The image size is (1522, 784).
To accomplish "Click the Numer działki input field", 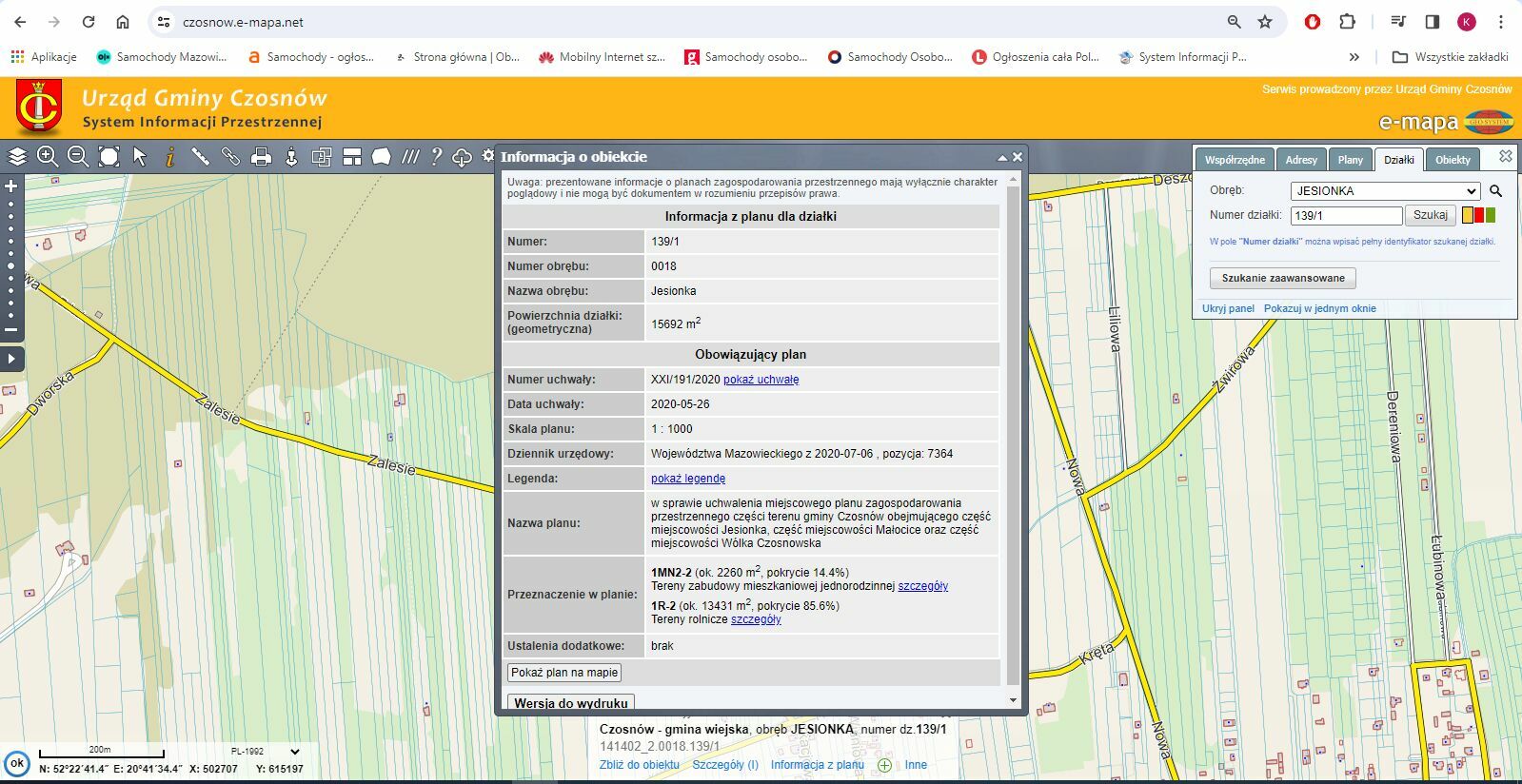I will click(1345, 216).
